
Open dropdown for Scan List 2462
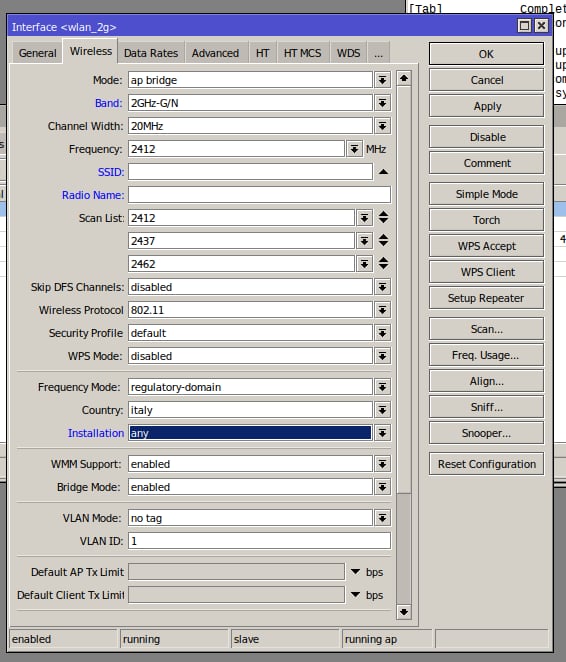[x=364, y=264]
